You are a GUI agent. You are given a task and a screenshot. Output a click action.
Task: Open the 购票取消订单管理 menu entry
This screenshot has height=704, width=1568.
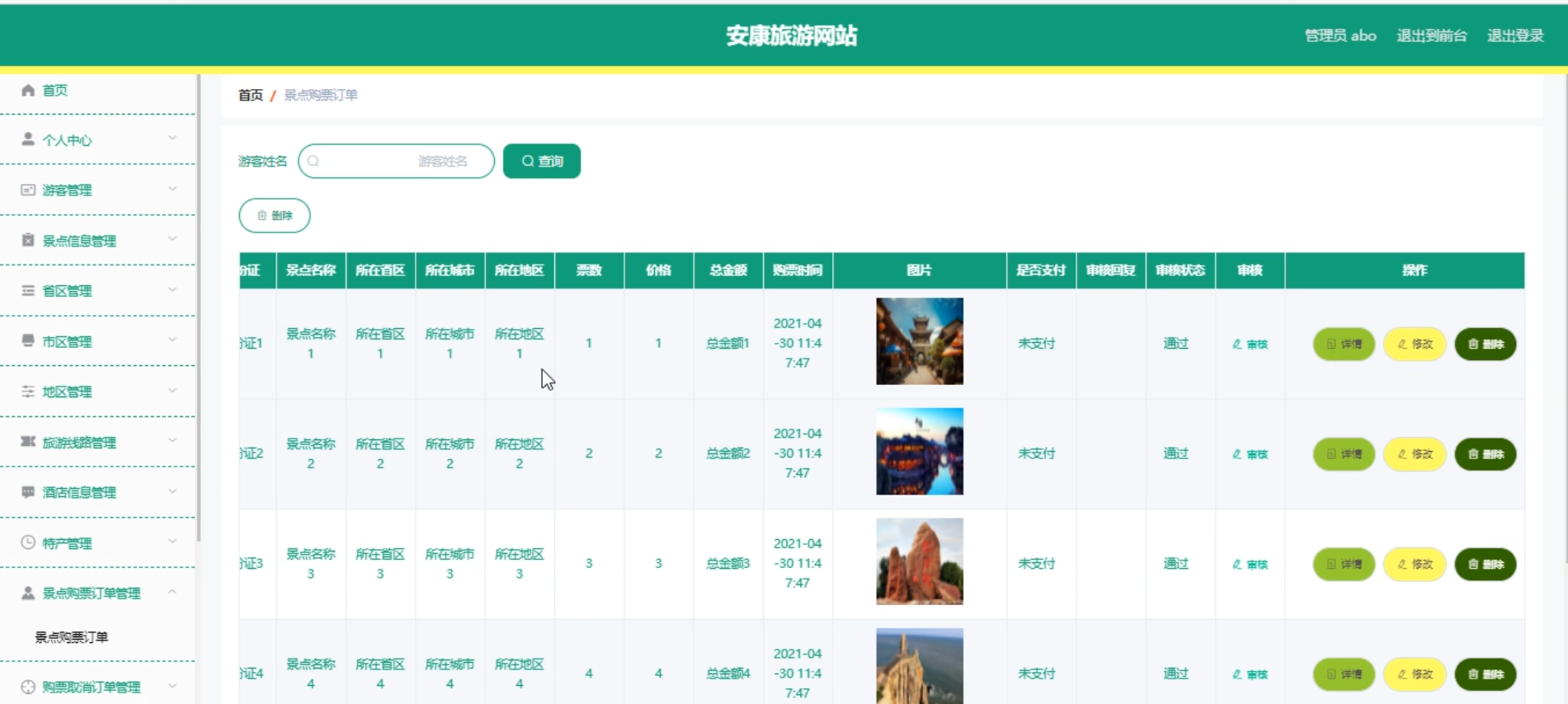point(97,687)
